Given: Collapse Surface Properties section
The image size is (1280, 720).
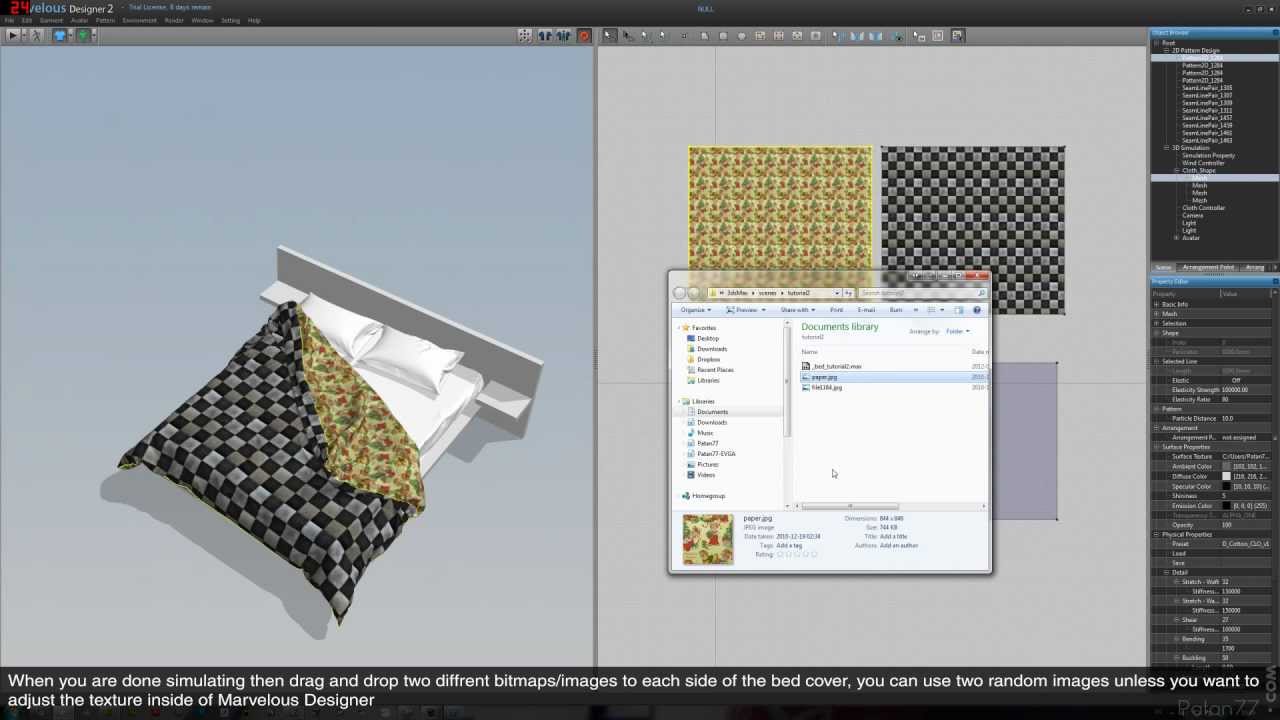Looking at the screenshot, I should [1157, 447].
